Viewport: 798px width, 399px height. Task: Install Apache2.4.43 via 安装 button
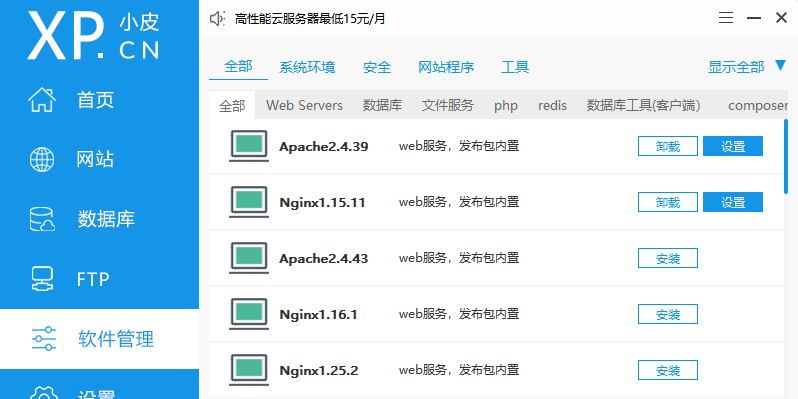tap(668, 258)
